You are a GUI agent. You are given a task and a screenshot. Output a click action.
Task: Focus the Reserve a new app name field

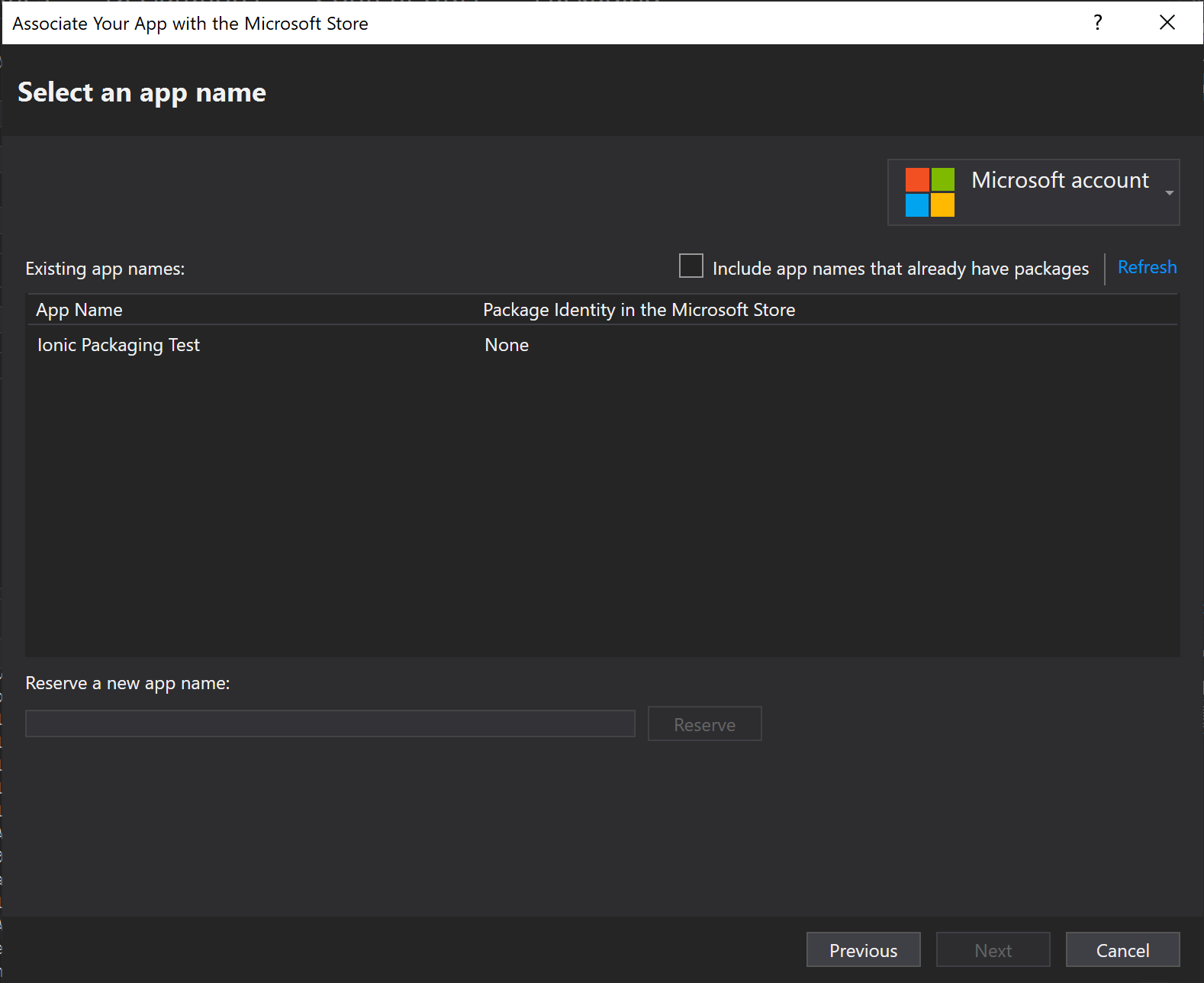pyautogui.click(x=330, y=724)
